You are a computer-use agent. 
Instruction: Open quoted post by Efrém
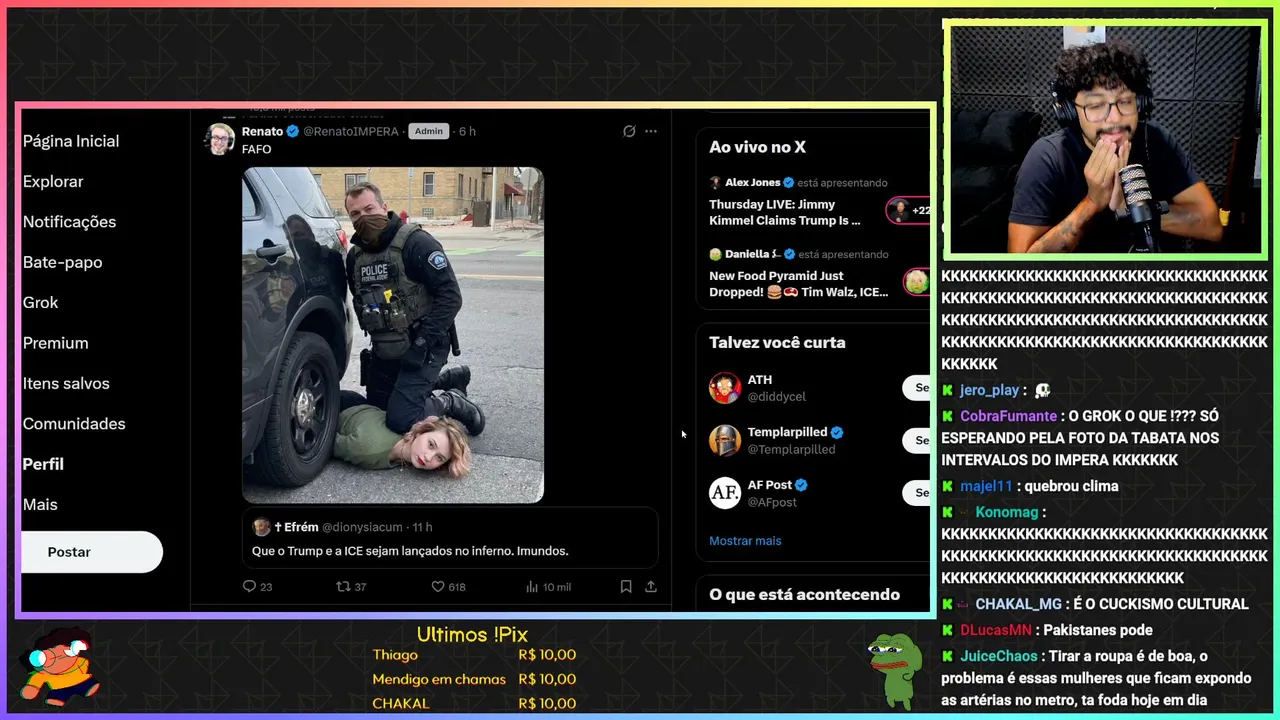pyautogui.click(x=450, y=539)
